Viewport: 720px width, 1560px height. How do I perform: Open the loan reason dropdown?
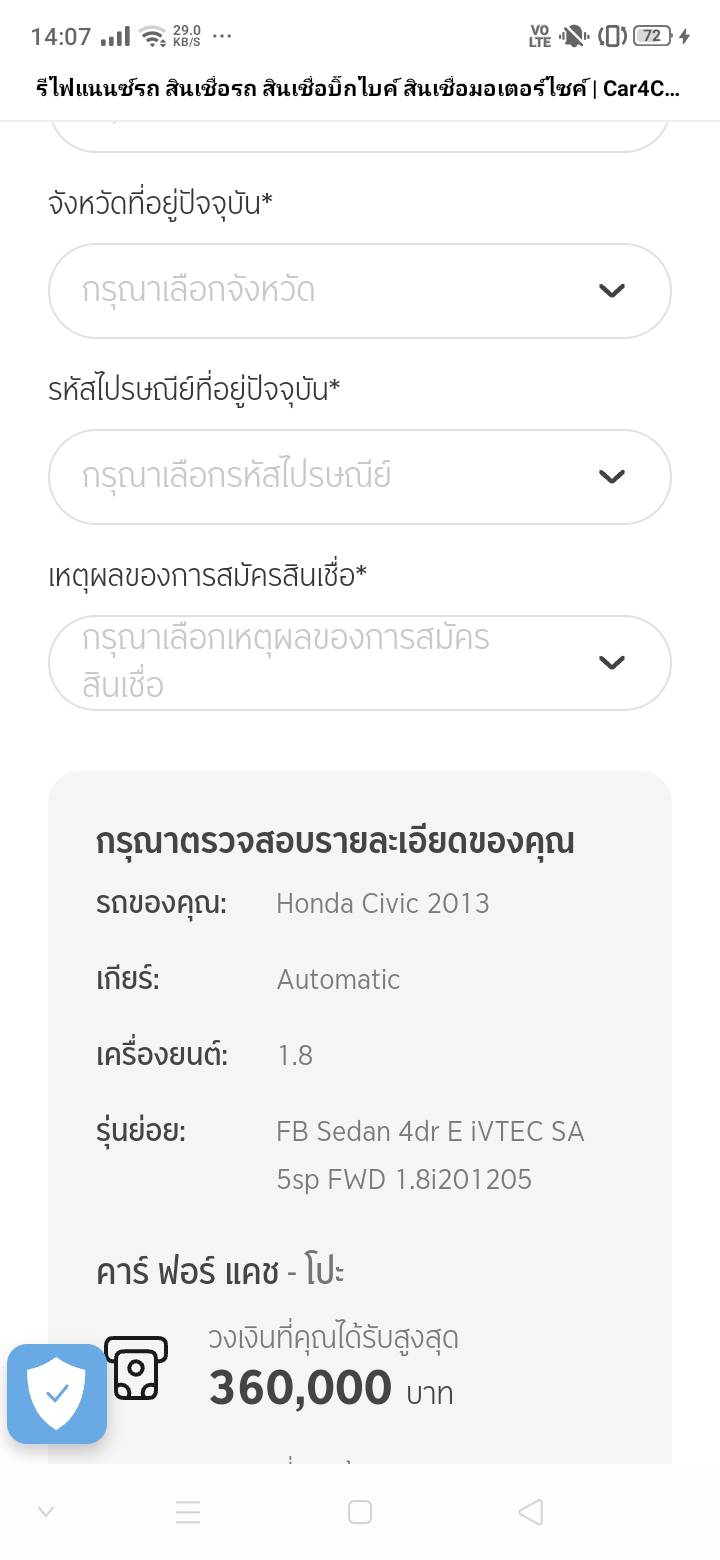320,662
